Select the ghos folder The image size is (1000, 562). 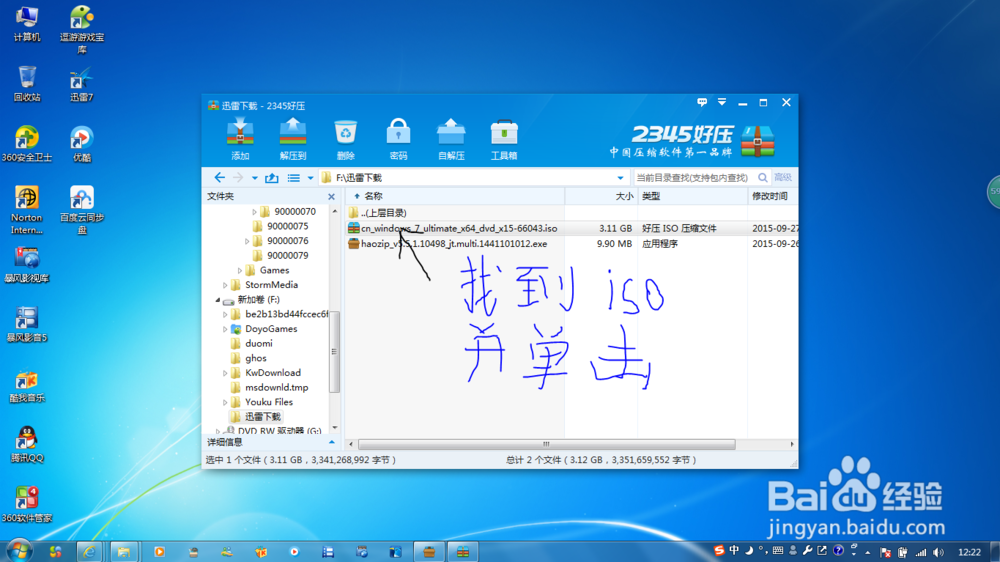coord(249,358)
